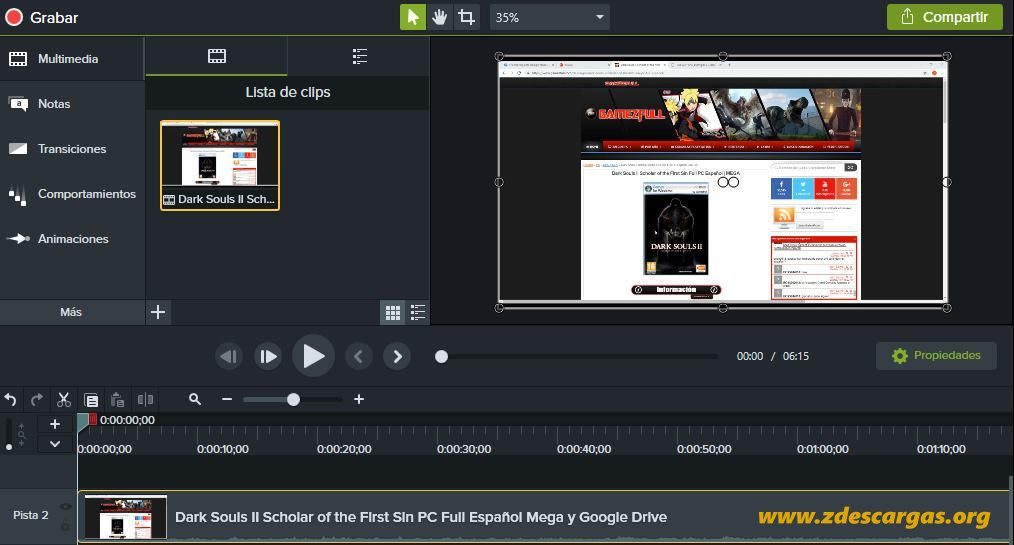Open the 35% zoom level dropdown
The image size is (1014, 545).
(x=549, y=17)
